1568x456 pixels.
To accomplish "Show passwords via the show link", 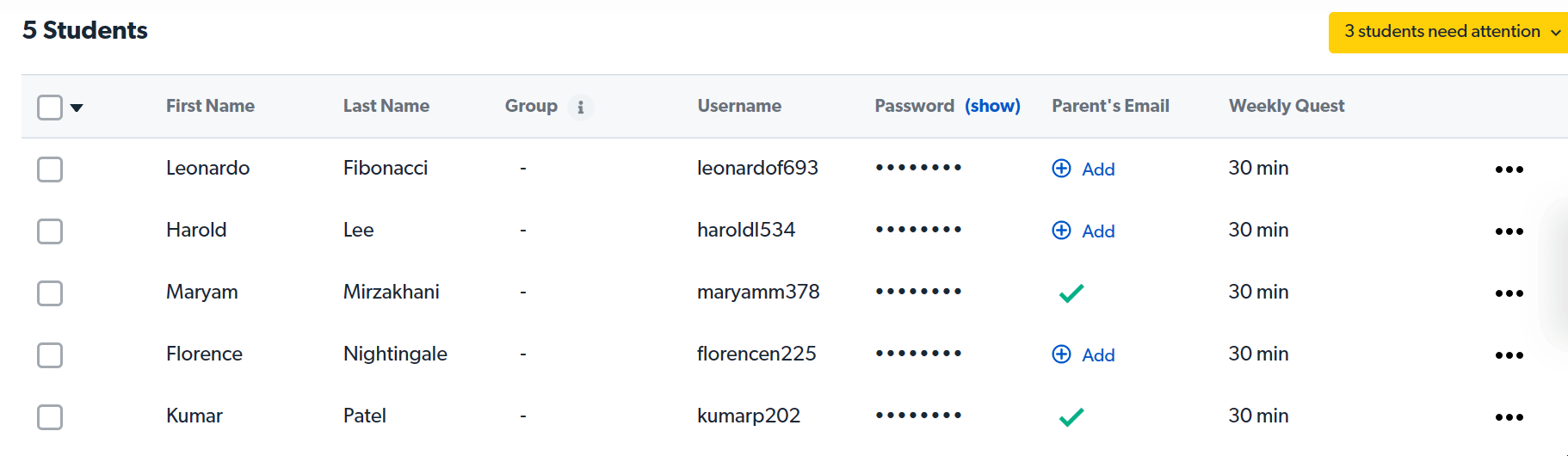I will coord(992,106).
